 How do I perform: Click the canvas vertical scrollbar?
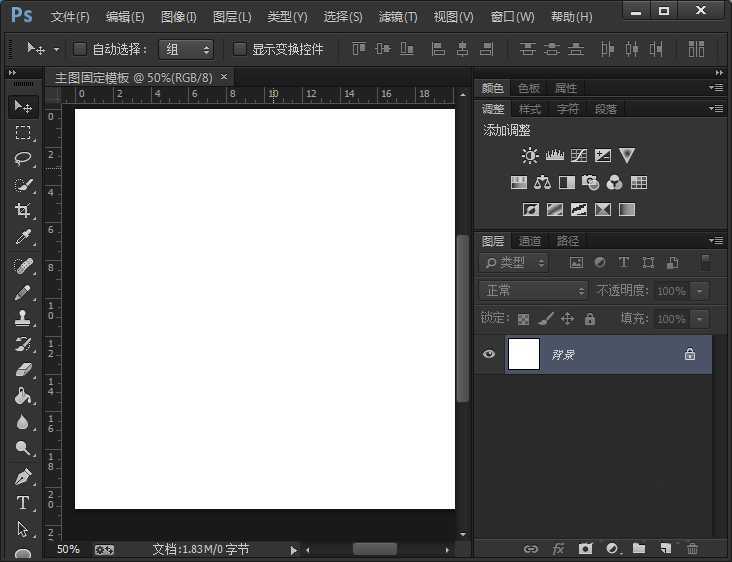tap(462, 318)
